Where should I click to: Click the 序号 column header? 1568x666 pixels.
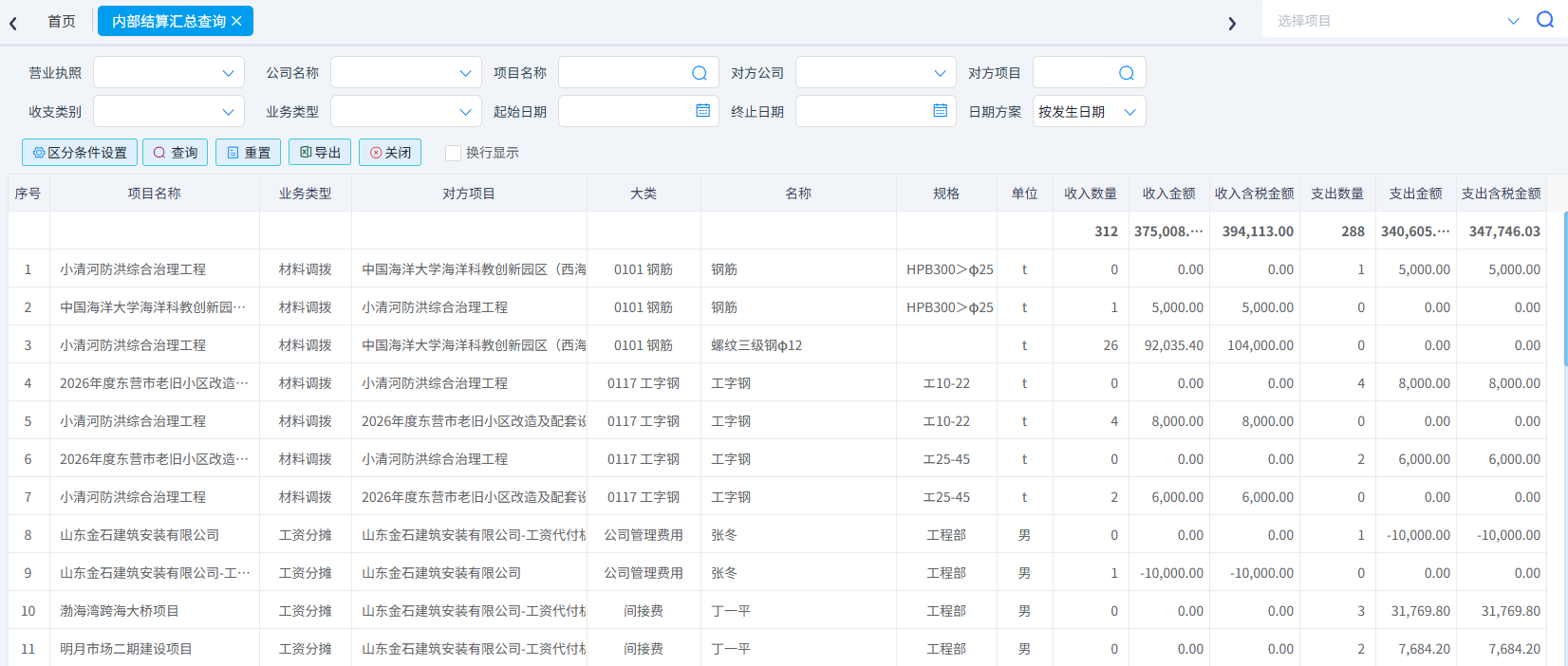click(x=28, y=194)
